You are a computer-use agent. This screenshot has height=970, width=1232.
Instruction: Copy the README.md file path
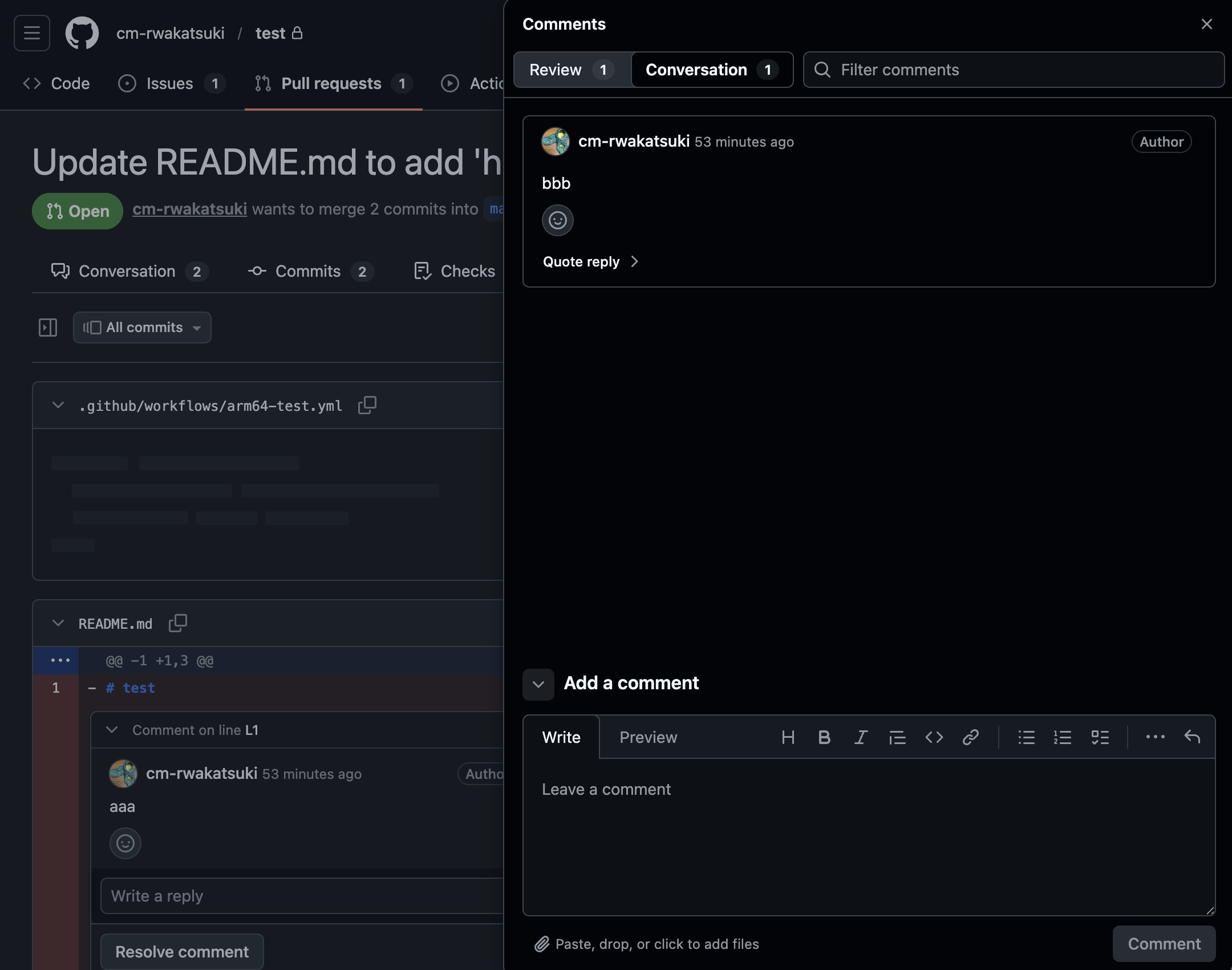(178, 623)
